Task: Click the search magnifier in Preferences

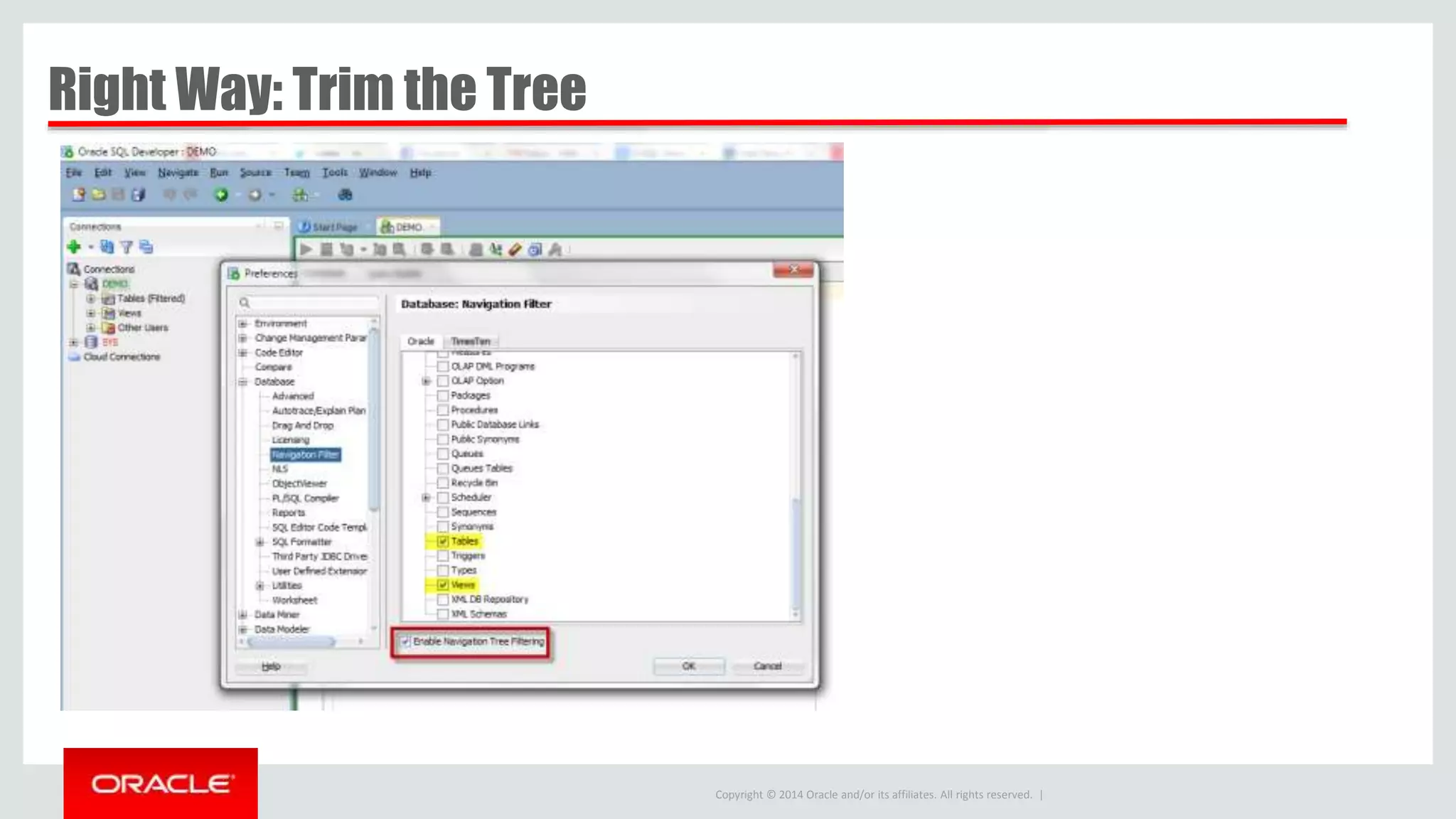Action: point(245,304)
